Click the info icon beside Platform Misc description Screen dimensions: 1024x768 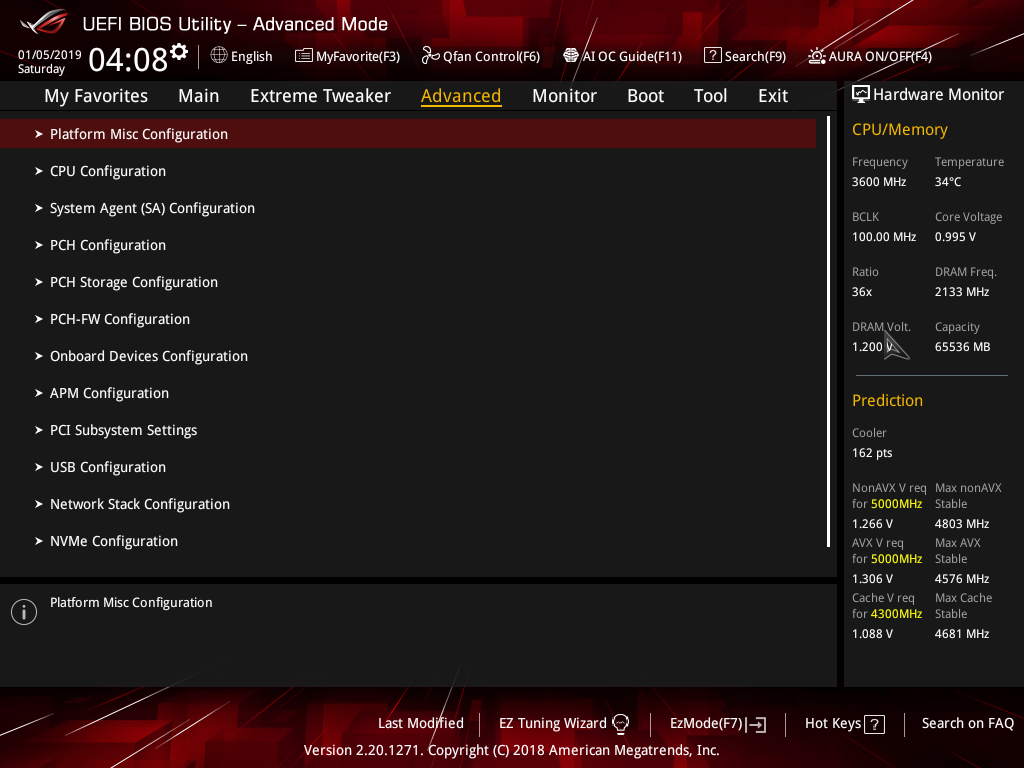[23, 611]
